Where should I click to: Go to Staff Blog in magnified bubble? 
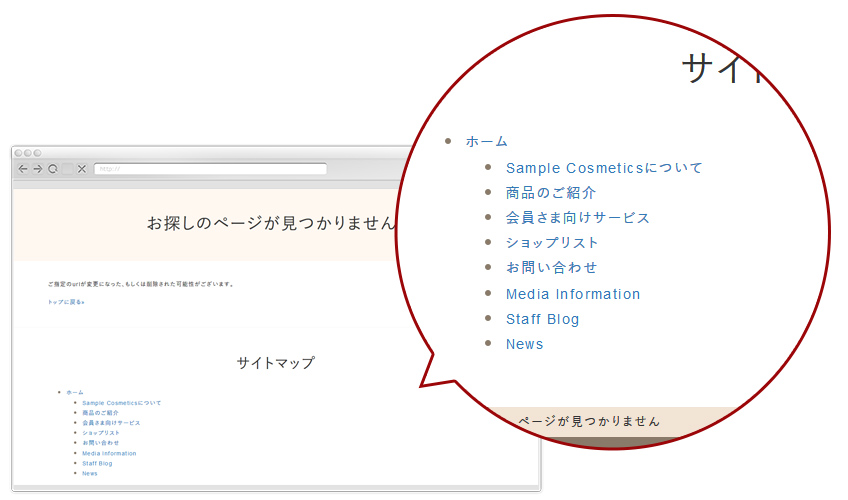[542, 319]
